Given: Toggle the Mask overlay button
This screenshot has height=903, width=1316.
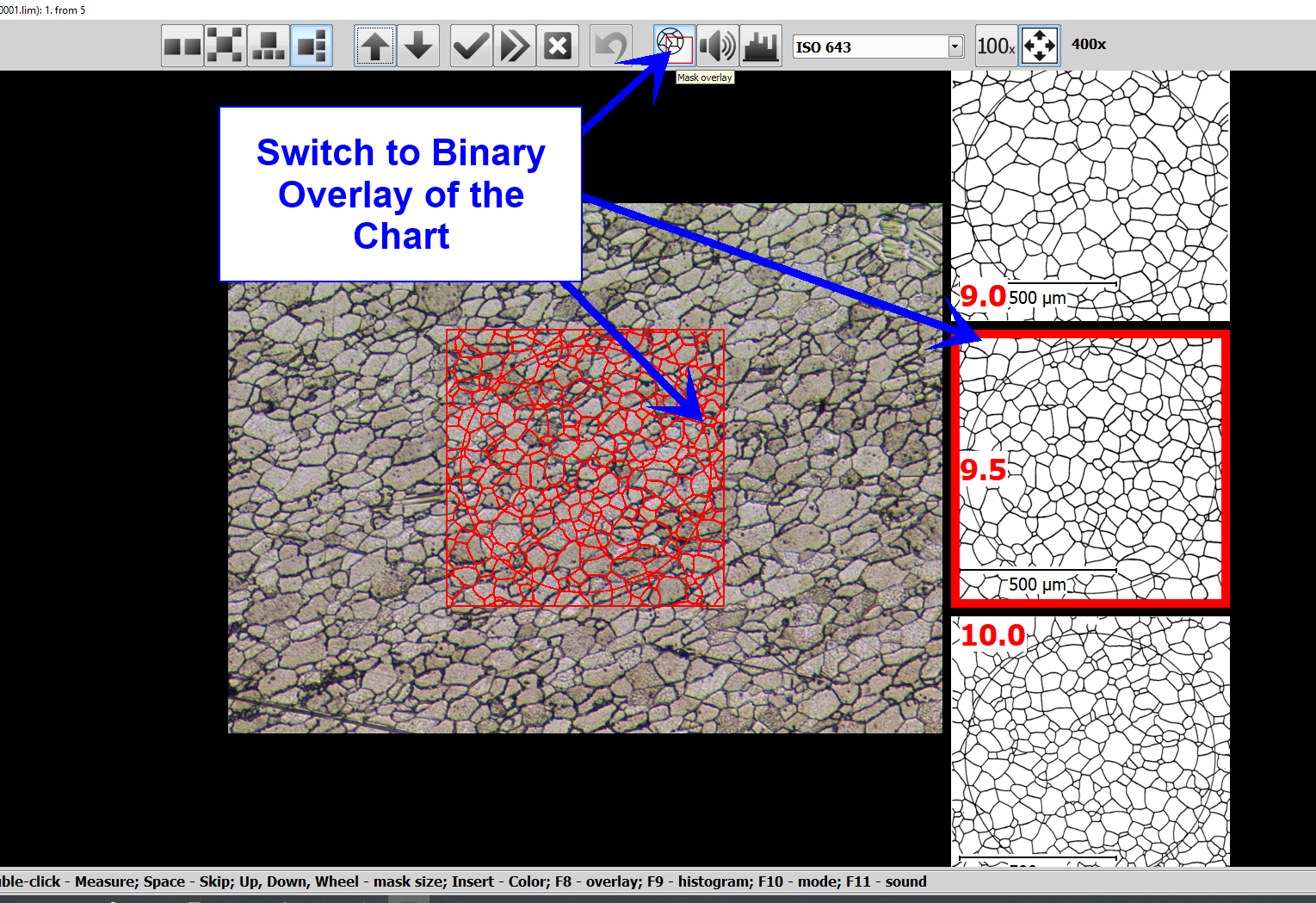Looking at the screenshot, I should [674, 45].
